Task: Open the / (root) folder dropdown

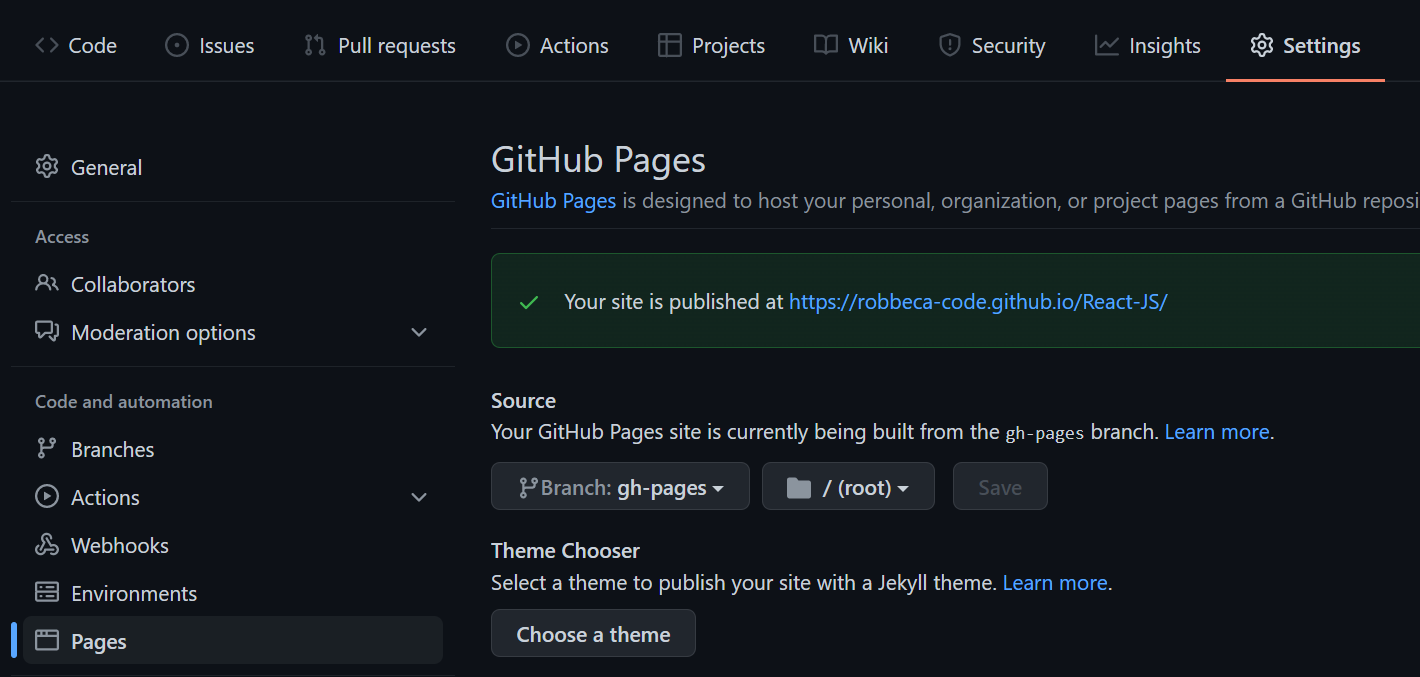Action: coord(848,486)
